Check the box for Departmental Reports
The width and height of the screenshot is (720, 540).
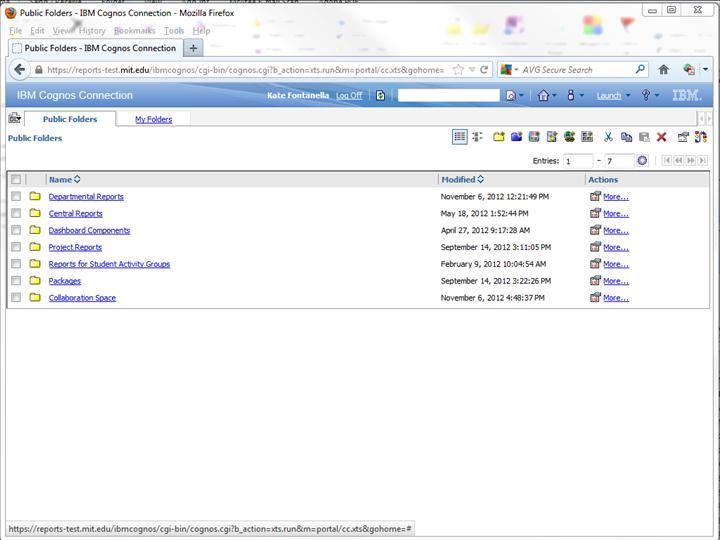click(x=16, y=197)
